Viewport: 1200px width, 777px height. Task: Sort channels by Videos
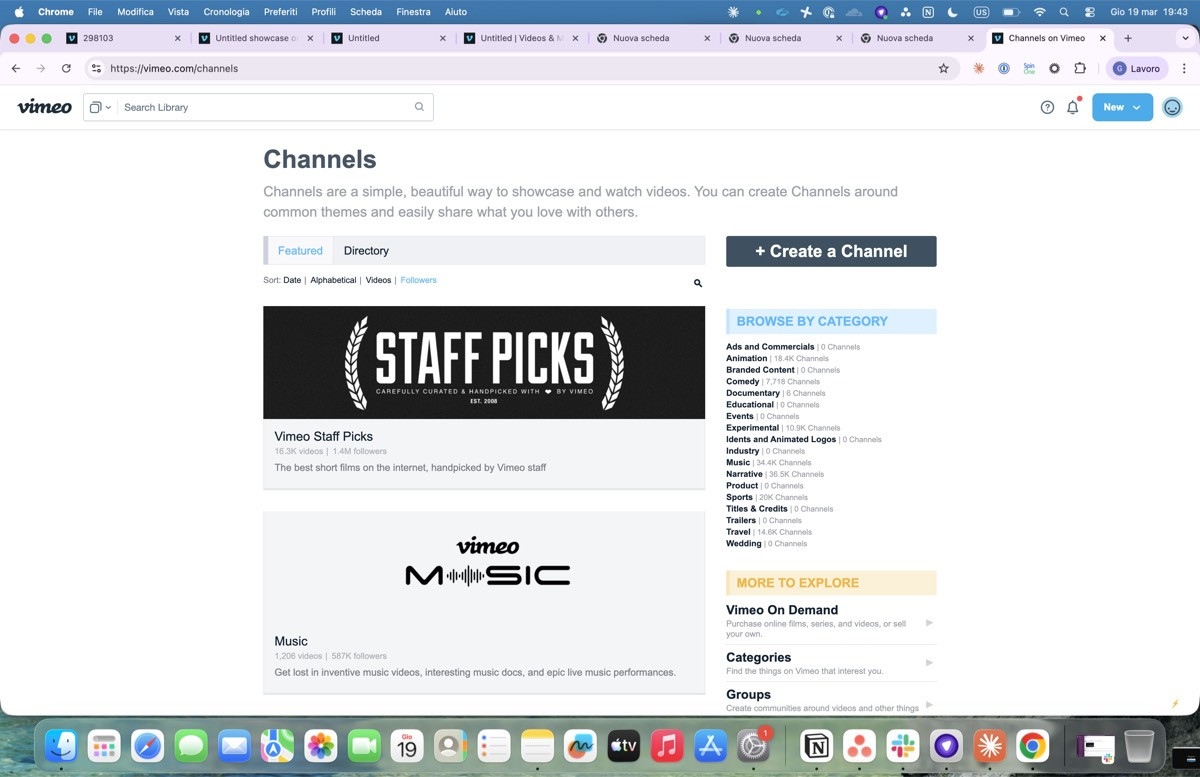pos(378,280)
